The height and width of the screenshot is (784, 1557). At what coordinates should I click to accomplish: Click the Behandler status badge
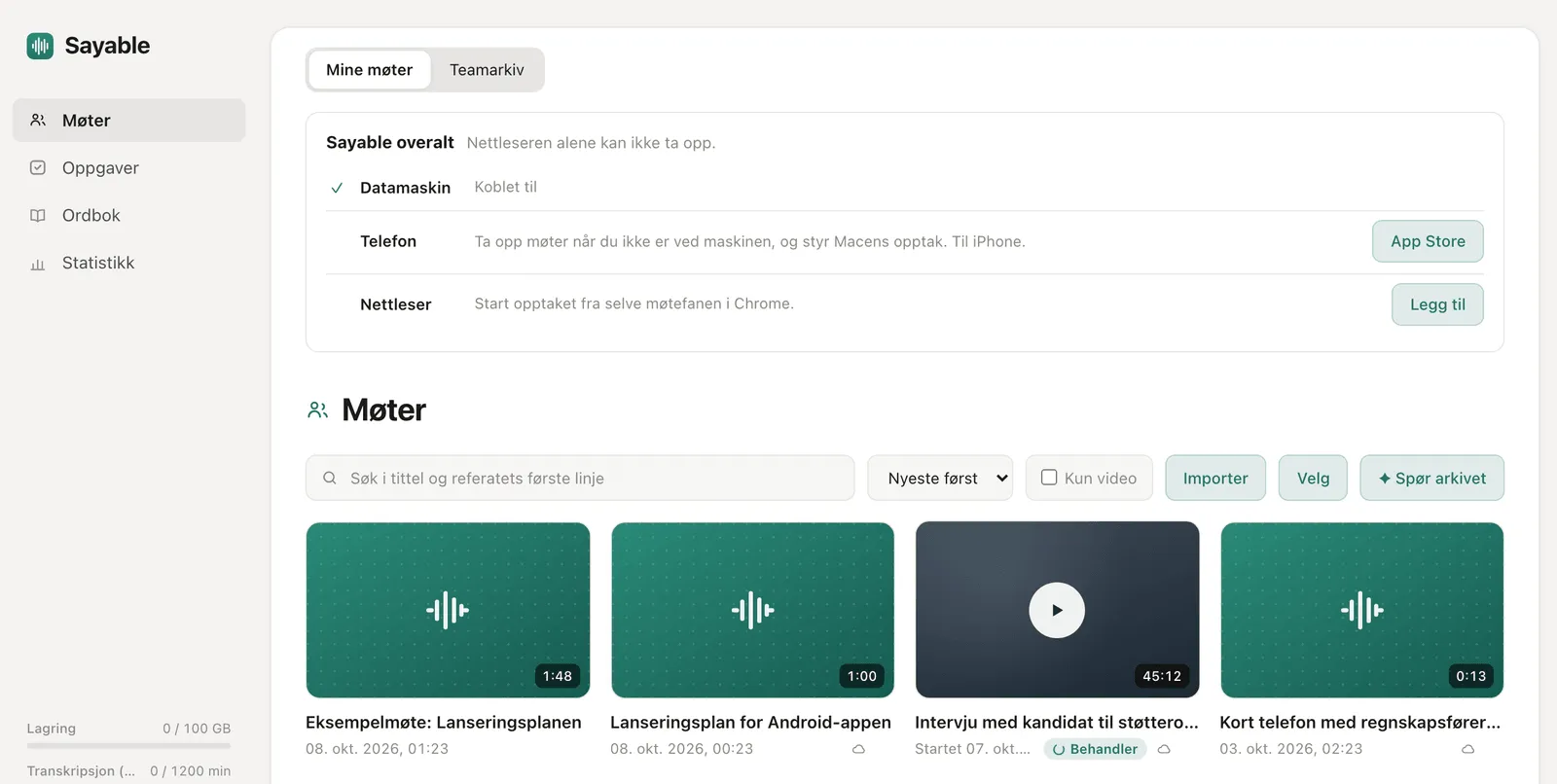tap(1095, 749)
